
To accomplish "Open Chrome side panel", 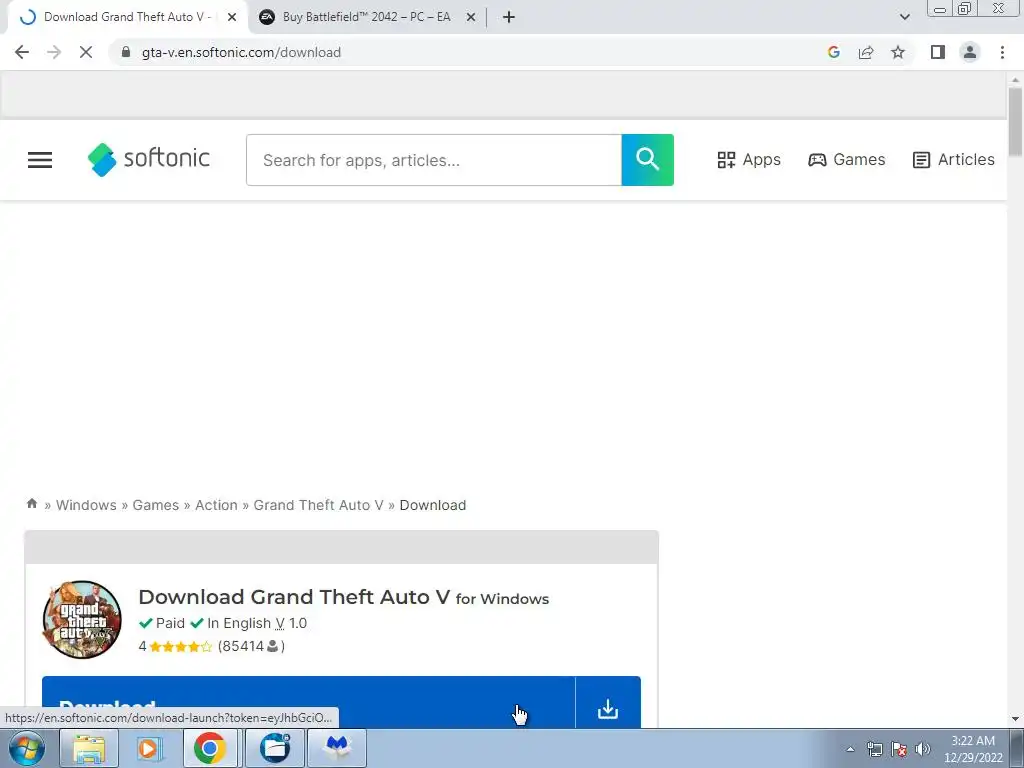I will point(938,52).
